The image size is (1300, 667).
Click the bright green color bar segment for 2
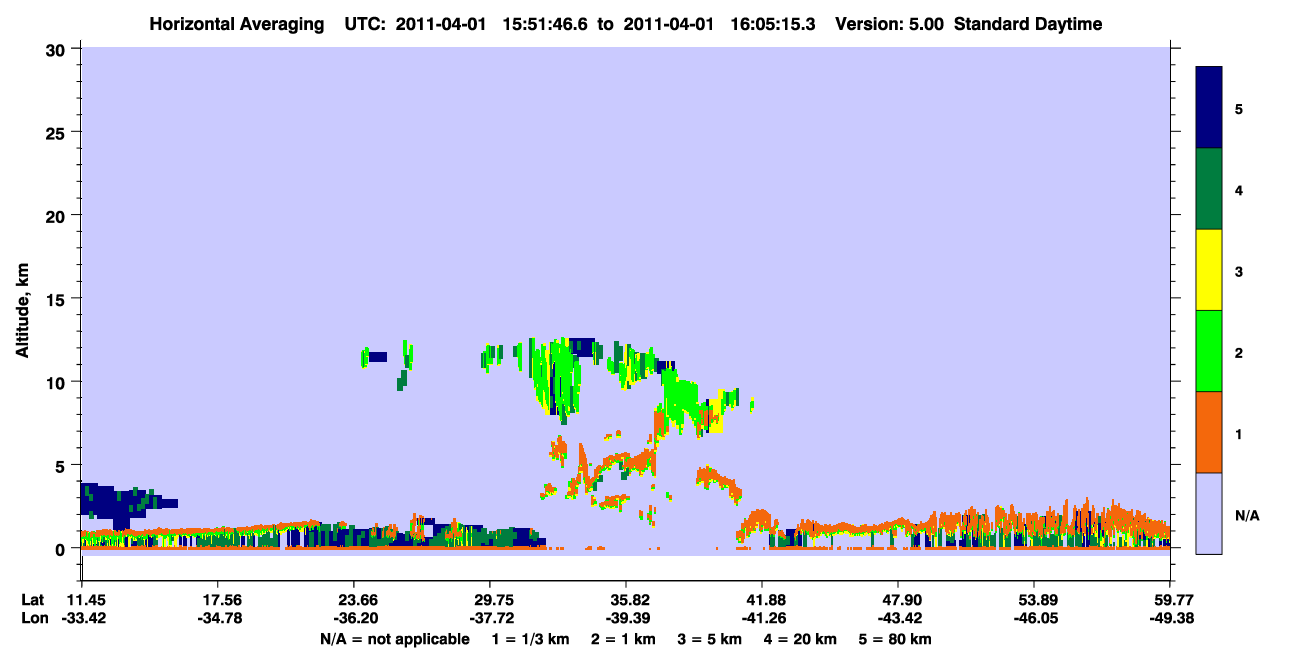1209,351
